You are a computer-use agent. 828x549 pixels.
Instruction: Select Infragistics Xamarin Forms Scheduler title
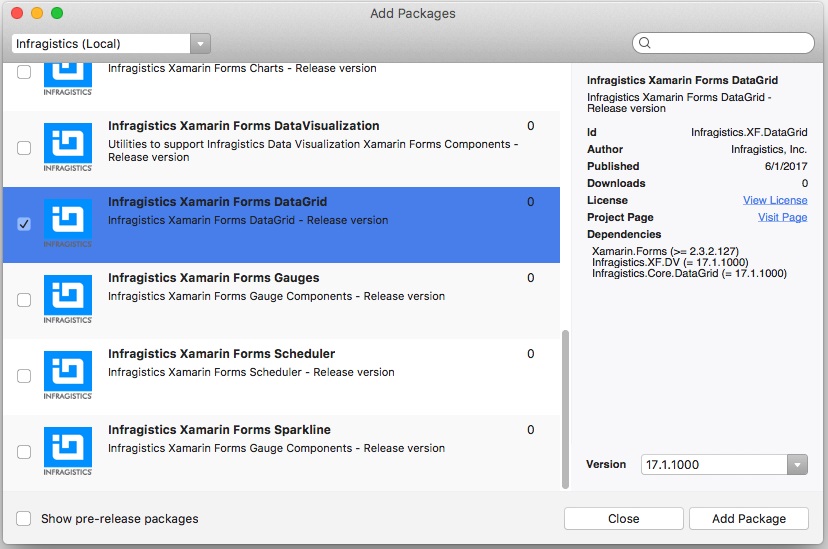(x=221, y=354)
